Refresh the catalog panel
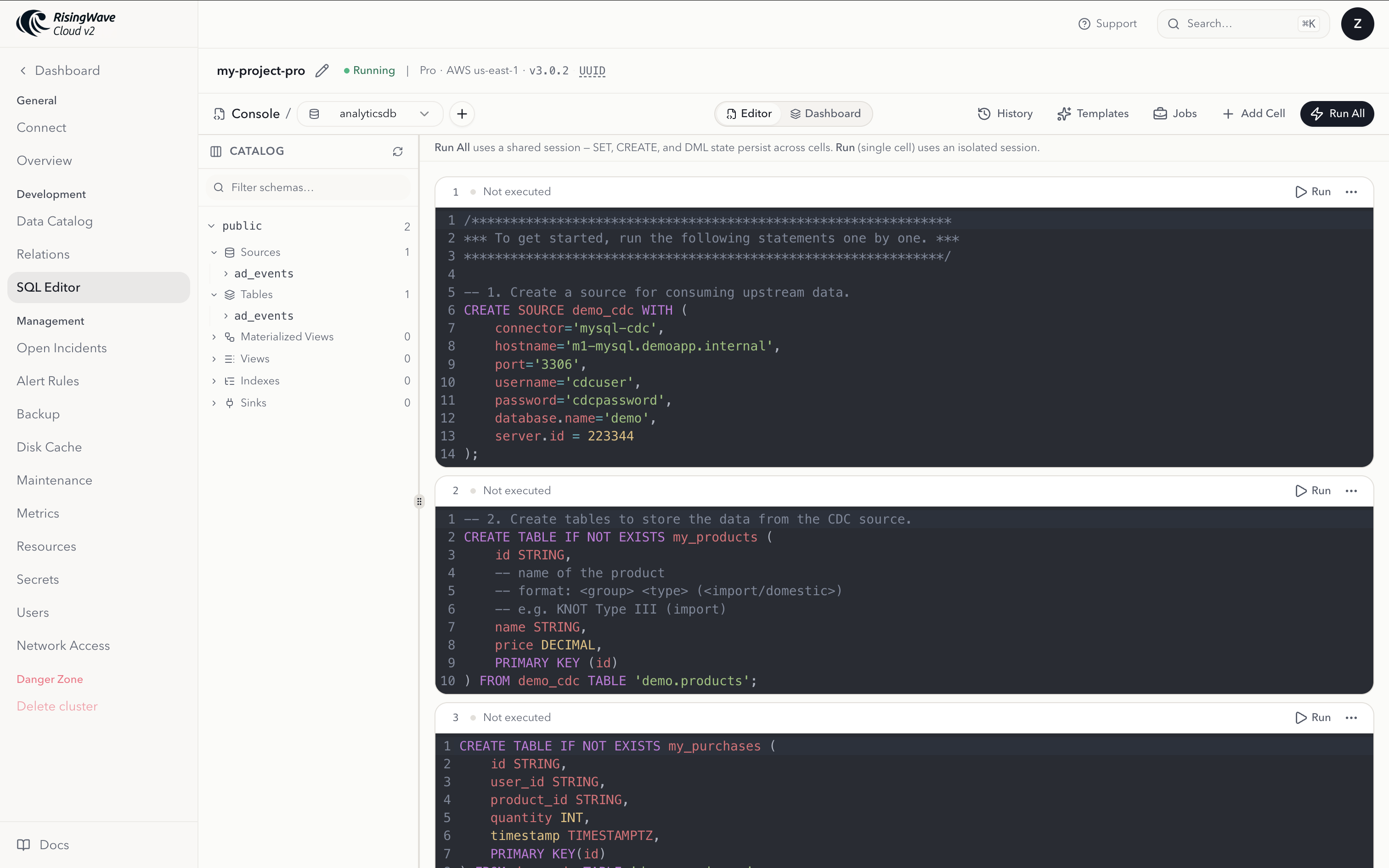This screenshot has height=868, width=1389. tap(398, 152)
